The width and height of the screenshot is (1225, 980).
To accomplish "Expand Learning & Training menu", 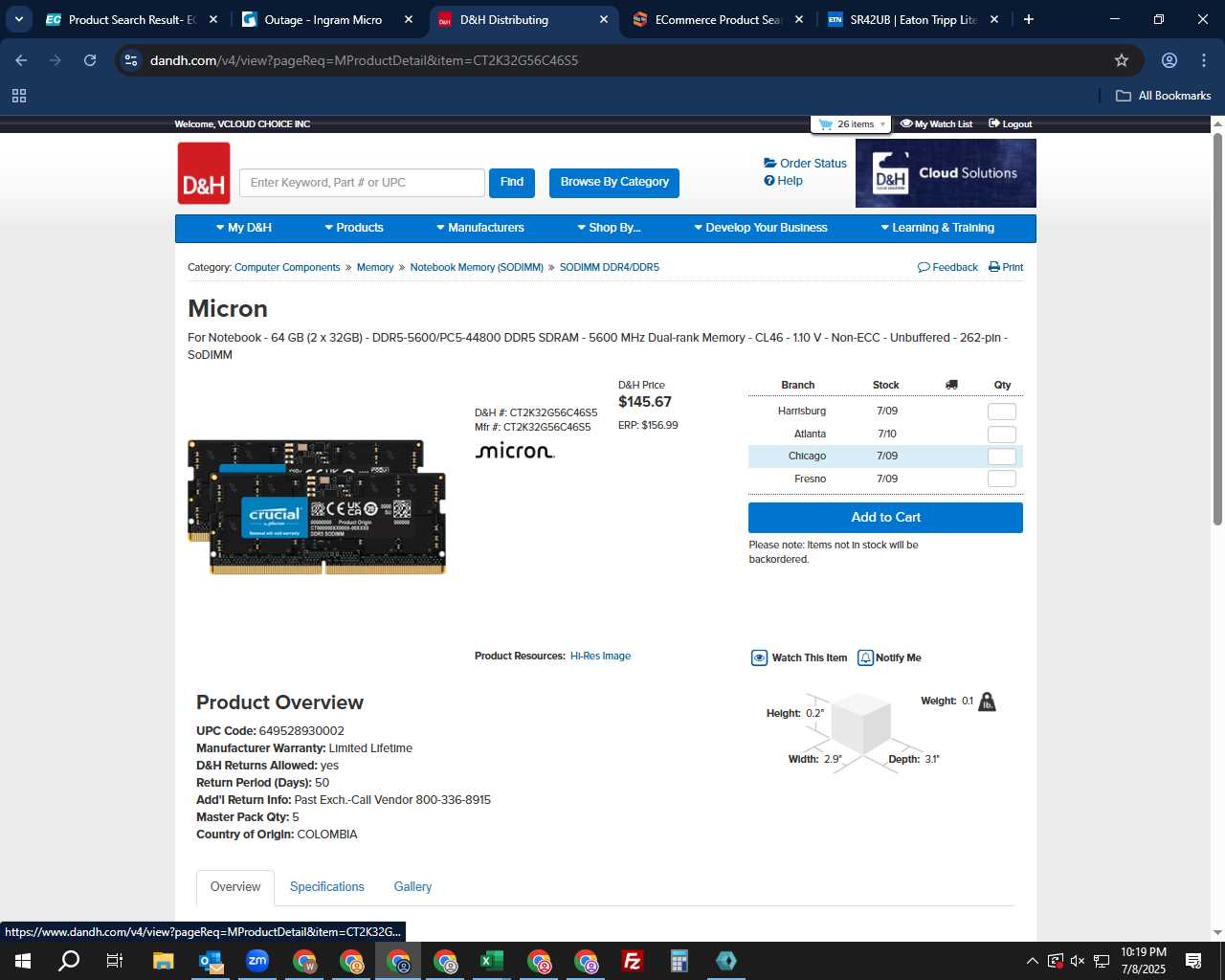I will [937, 228].
